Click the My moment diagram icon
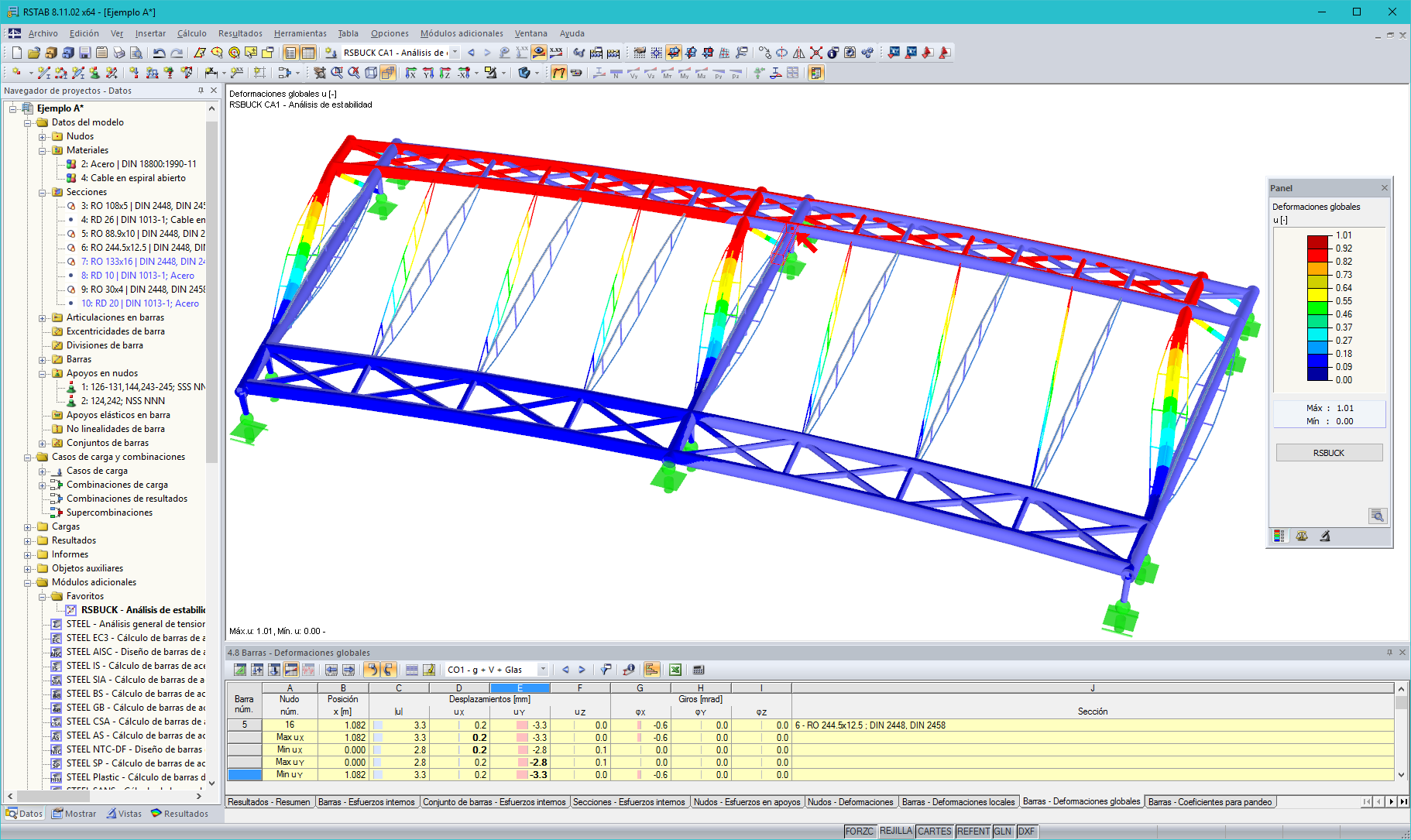1411x840 pixels. [x=685, y=73]
